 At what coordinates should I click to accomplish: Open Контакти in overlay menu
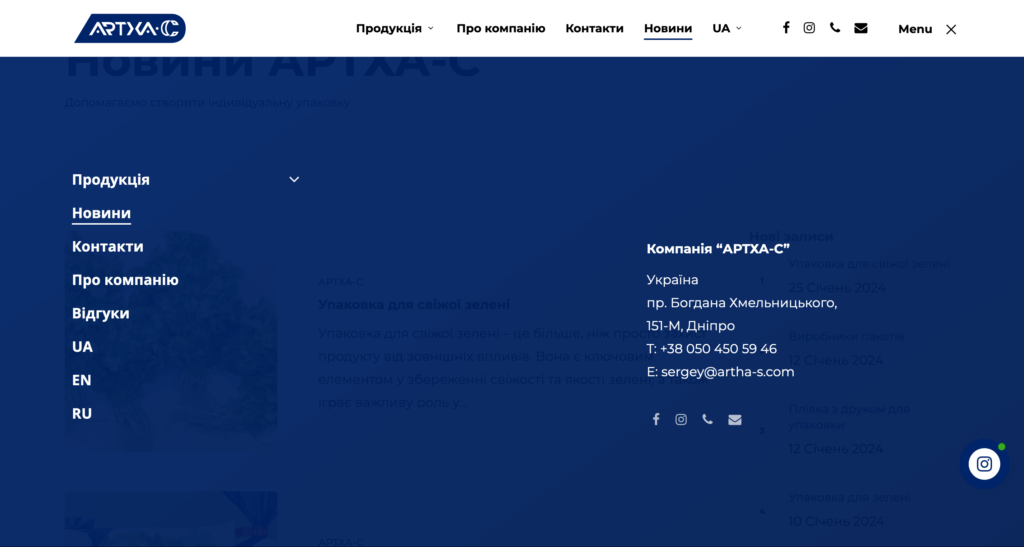[x=108, y=246]
